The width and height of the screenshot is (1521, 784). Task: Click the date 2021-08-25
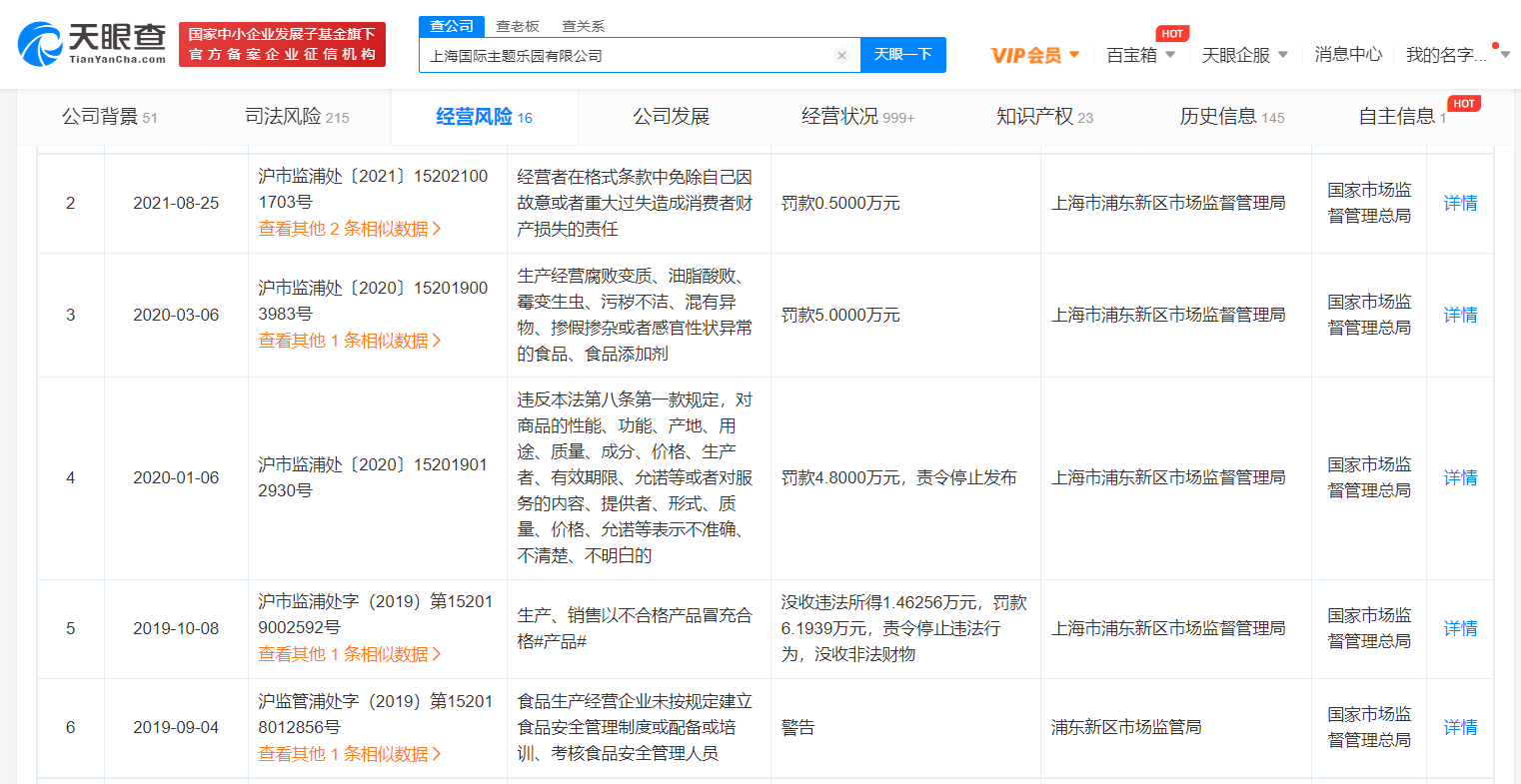tap(176, 203)
